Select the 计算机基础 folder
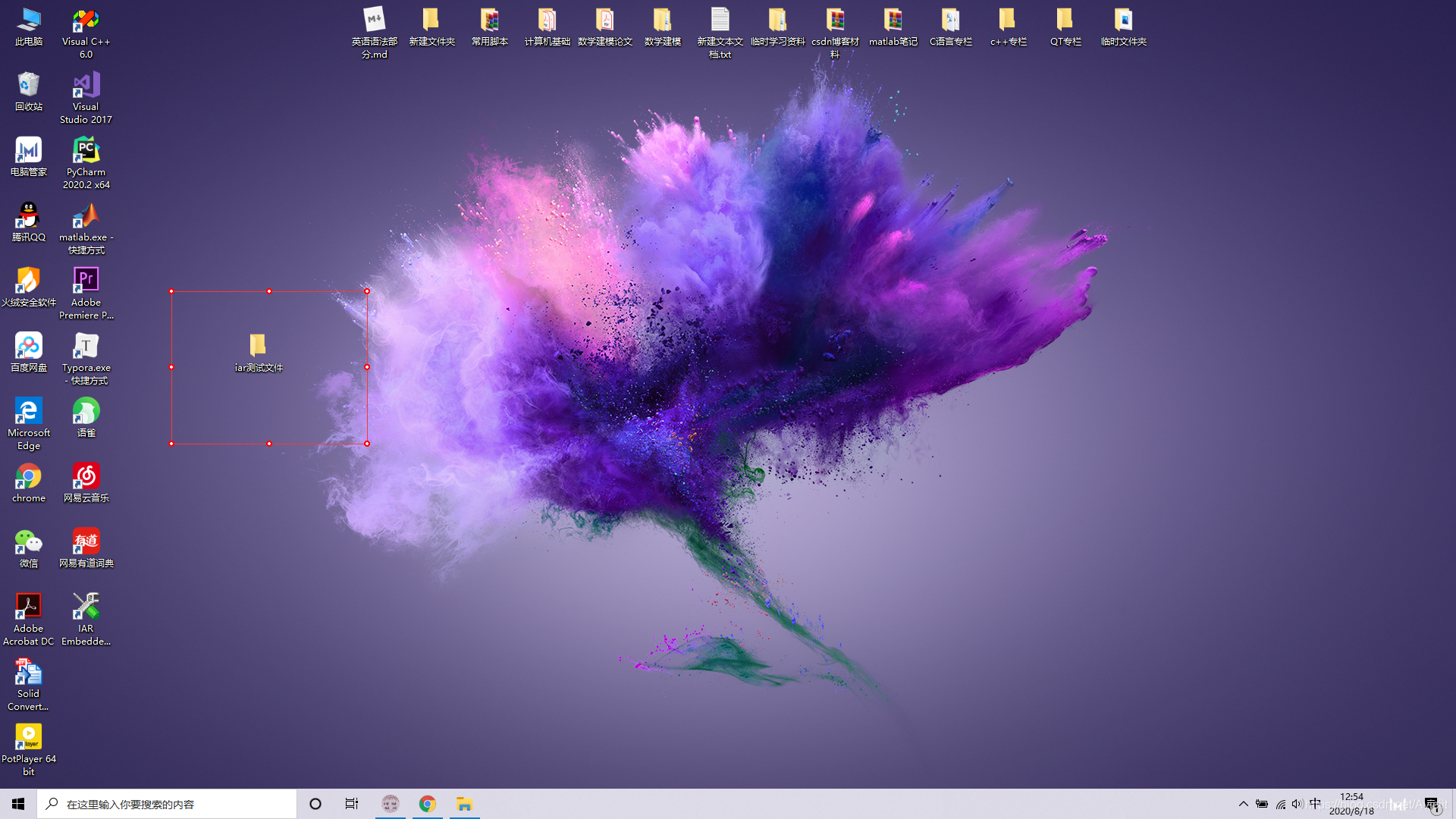The height and width of the screenshot is (819, 1456). click(548, 27)
